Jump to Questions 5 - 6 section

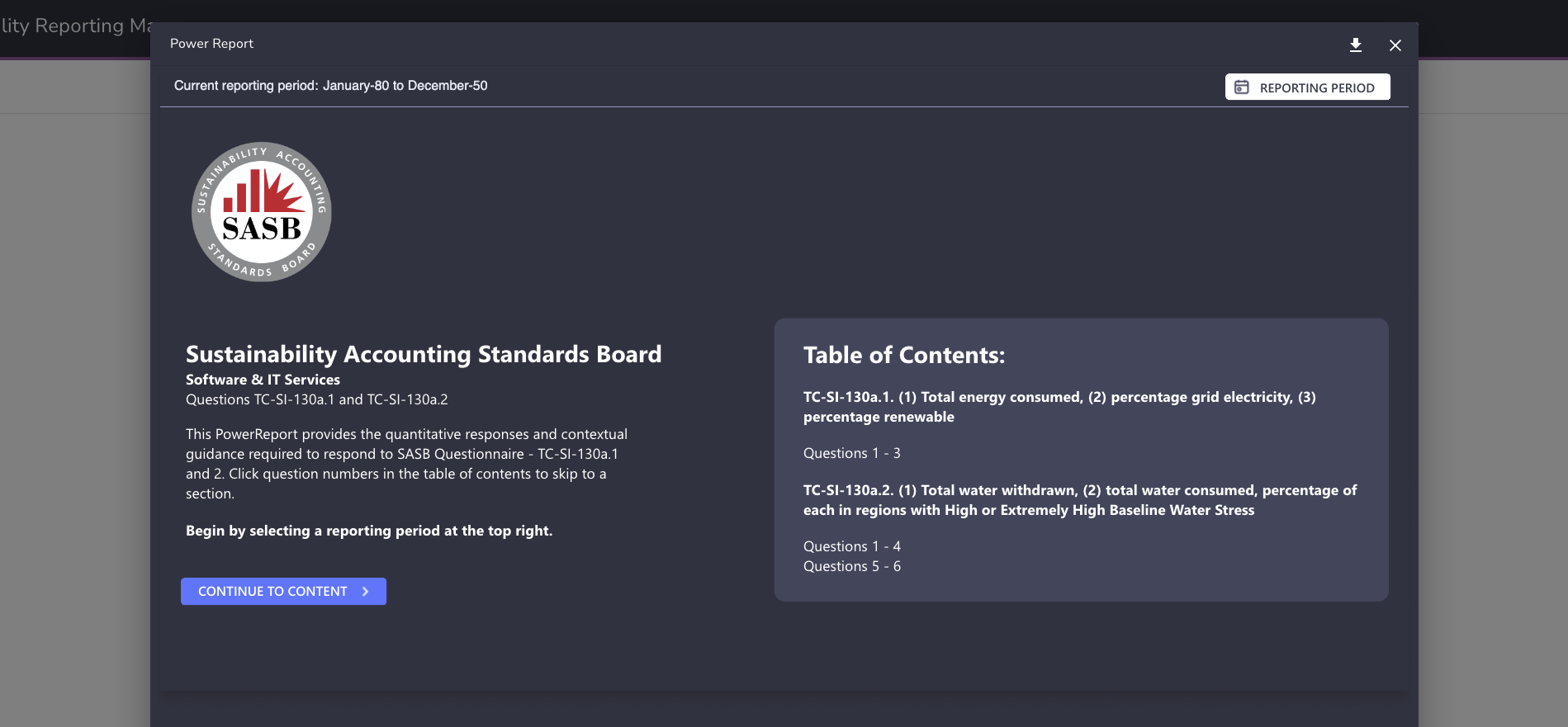point(851,566)
